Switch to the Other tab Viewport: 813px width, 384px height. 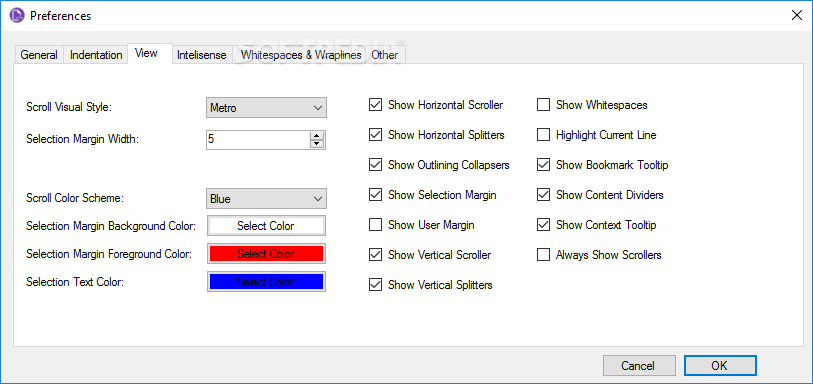point(385,55)
